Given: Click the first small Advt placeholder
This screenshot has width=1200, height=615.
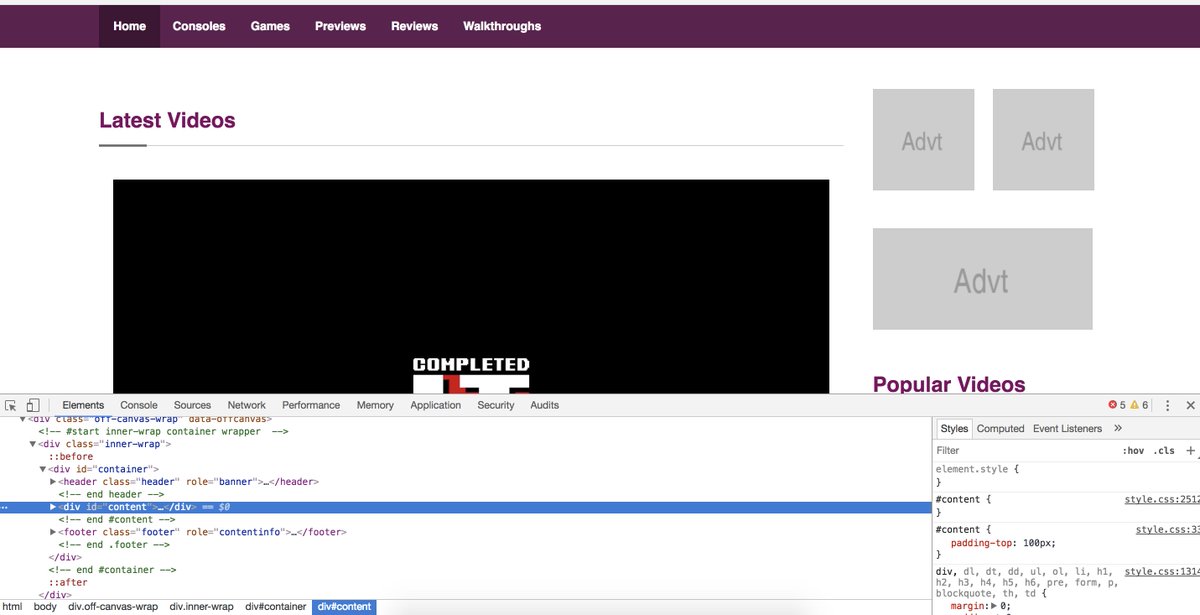Looking at the screenshot, I should [923, 140].
